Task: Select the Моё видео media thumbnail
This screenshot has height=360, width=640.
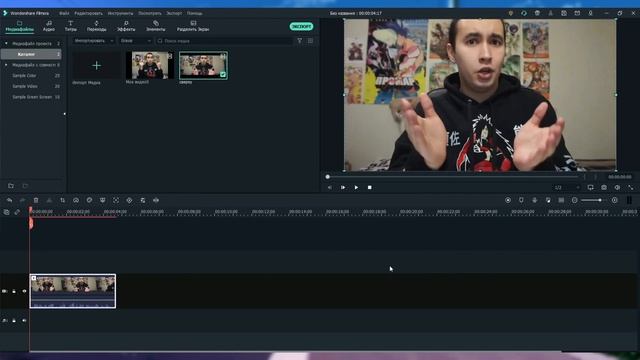Action: pyautogui.click(x=149, y=65)
